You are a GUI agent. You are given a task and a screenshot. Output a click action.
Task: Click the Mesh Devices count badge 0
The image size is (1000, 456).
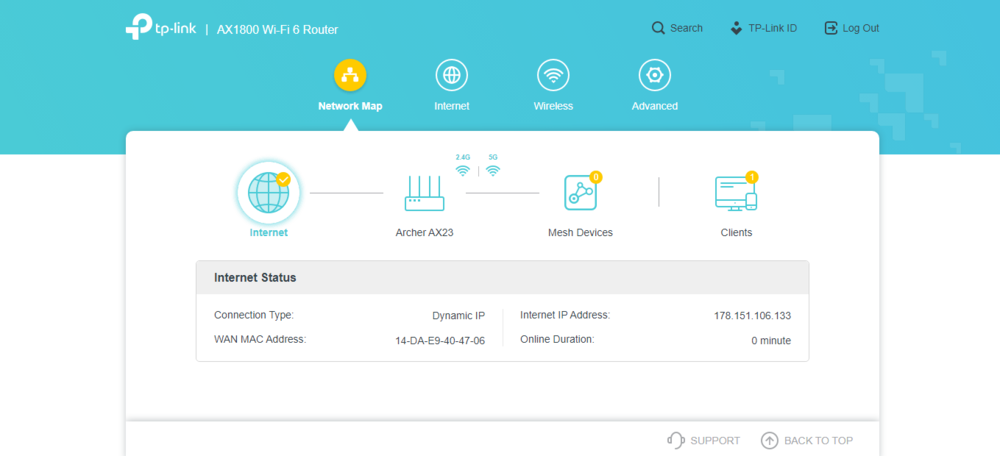pyautogui.click(x=596, y=177)
